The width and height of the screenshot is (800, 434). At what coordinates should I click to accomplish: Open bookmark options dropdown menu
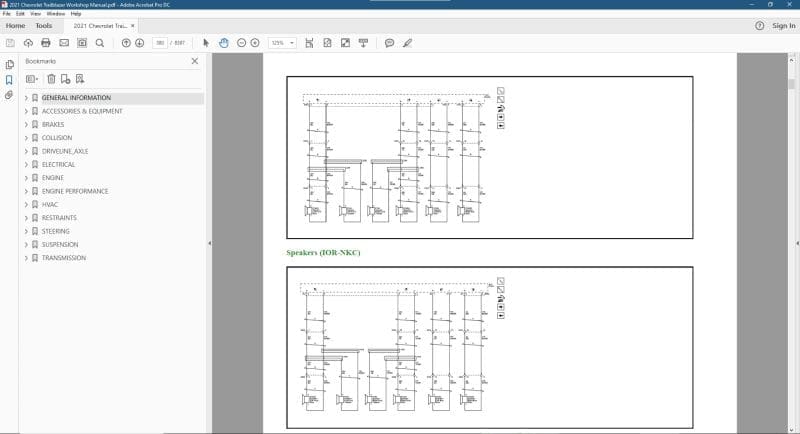click(32, 79)
